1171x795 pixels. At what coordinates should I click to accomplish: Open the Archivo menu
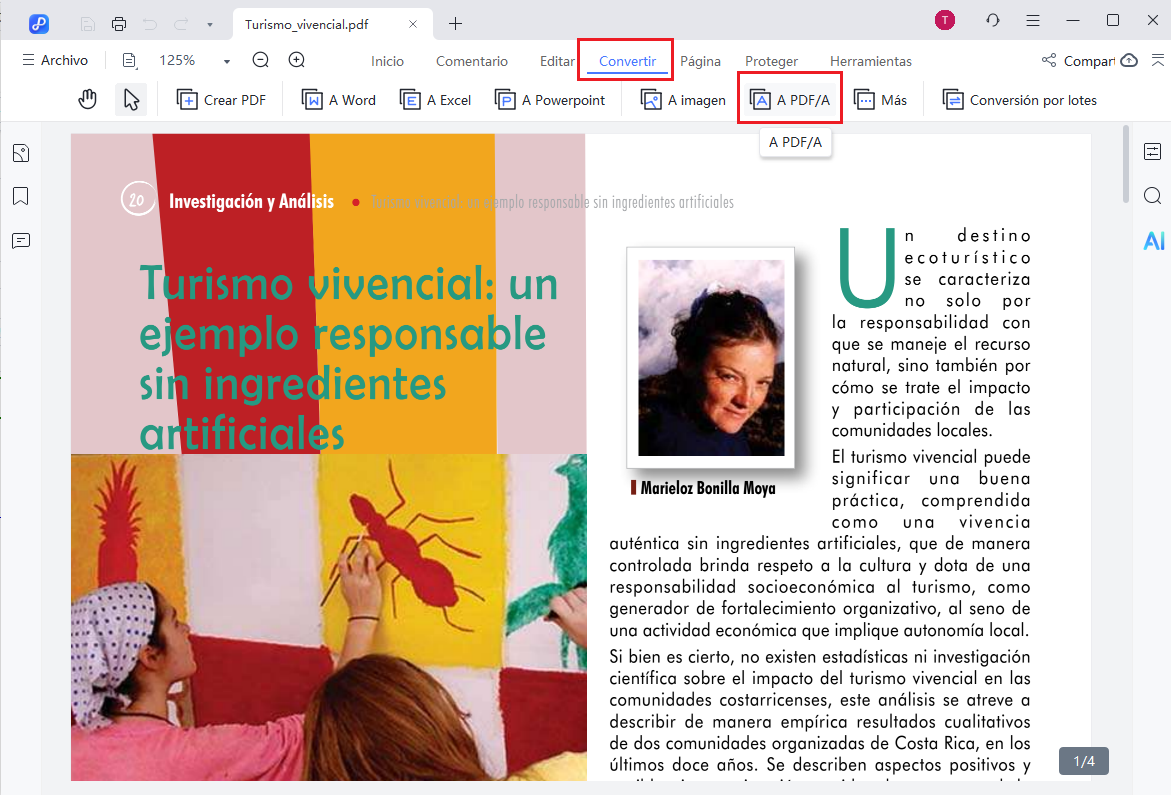click(x=55, y=60)
